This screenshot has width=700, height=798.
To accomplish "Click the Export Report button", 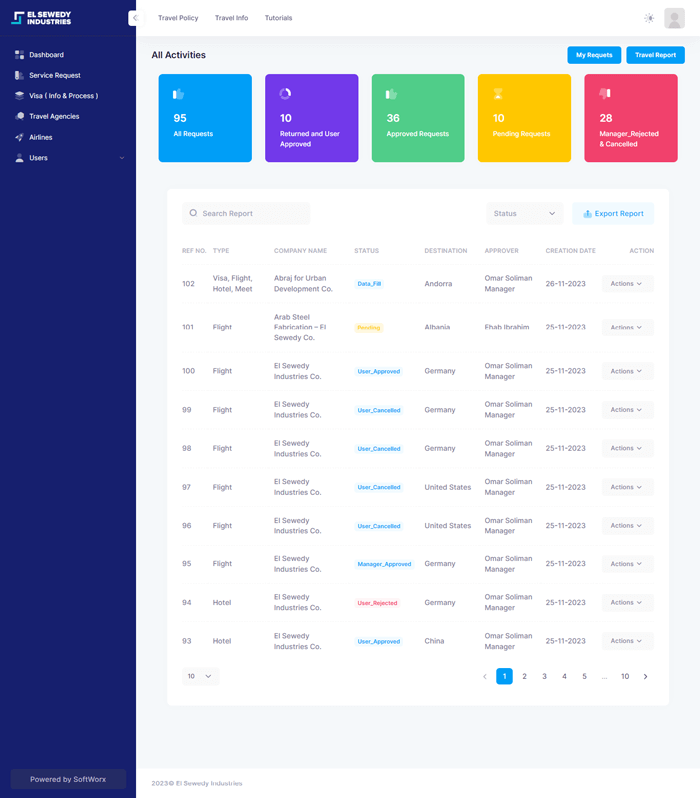I will pos(613,213).
